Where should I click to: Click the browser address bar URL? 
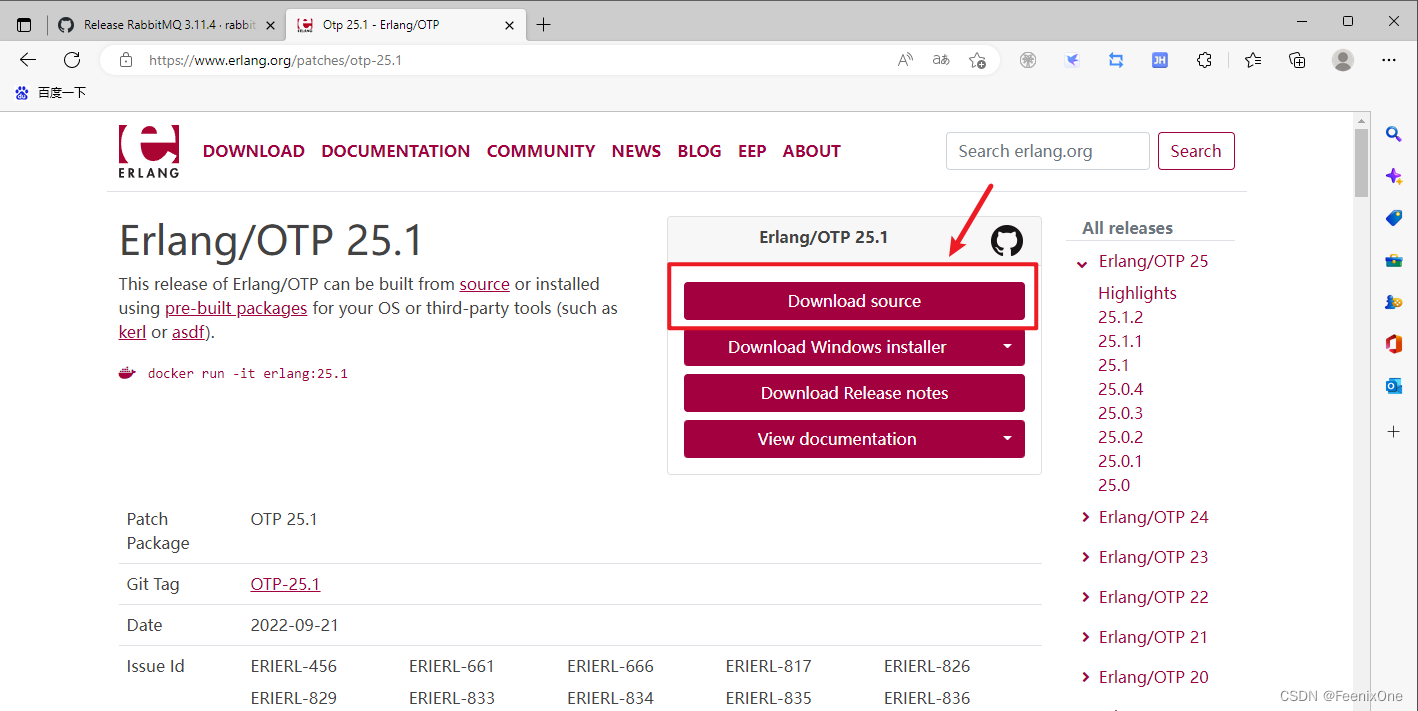click(275, 60)
